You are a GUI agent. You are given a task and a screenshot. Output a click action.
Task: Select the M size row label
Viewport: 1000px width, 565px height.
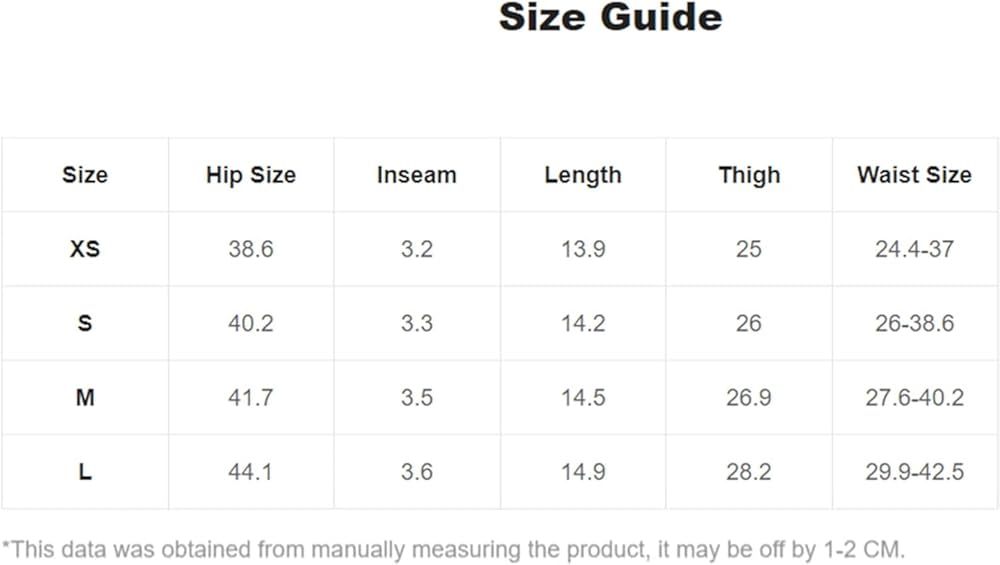[85, 398]
